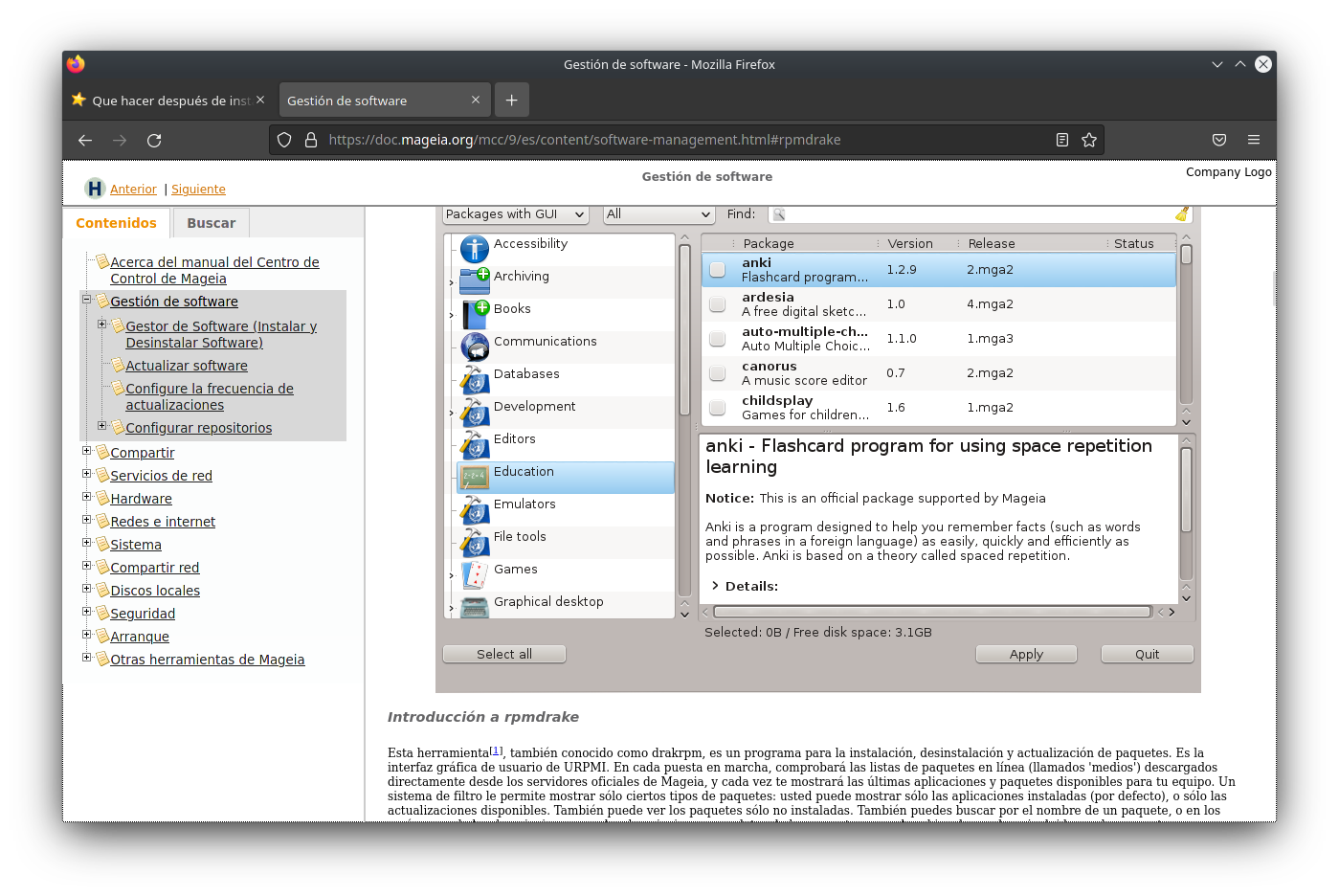1339x896 pixels.
Task: Close the 'Gestión de software' tab
Action: coord(476,100)
